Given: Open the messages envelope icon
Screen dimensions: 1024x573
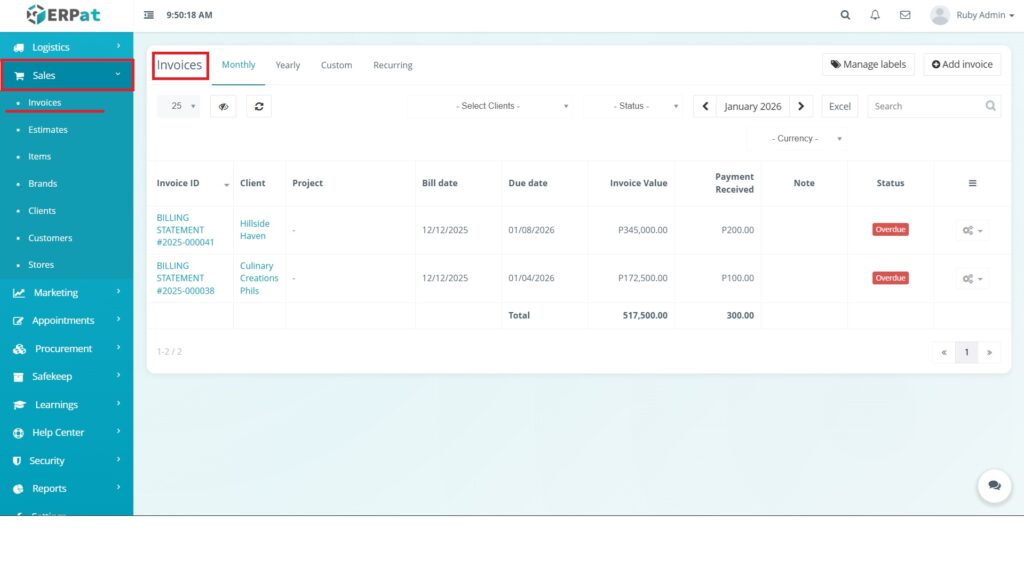Looking at the screenshot, I should point(905,15).
